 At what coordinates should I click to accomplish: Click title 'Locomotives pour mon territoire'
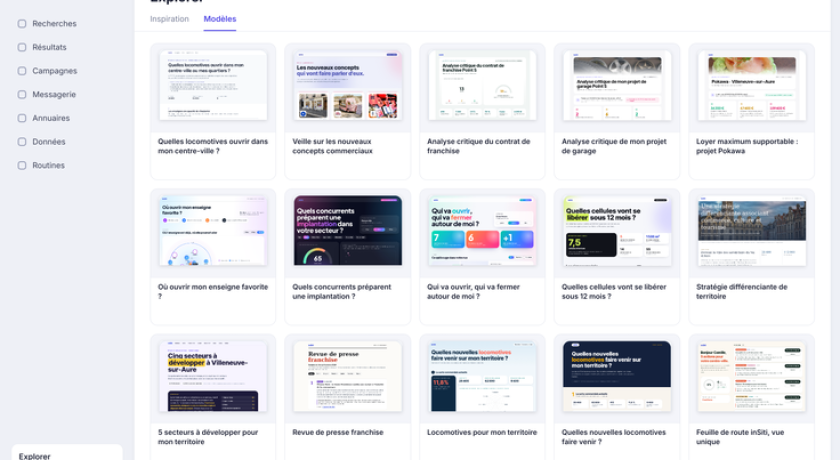482,432
